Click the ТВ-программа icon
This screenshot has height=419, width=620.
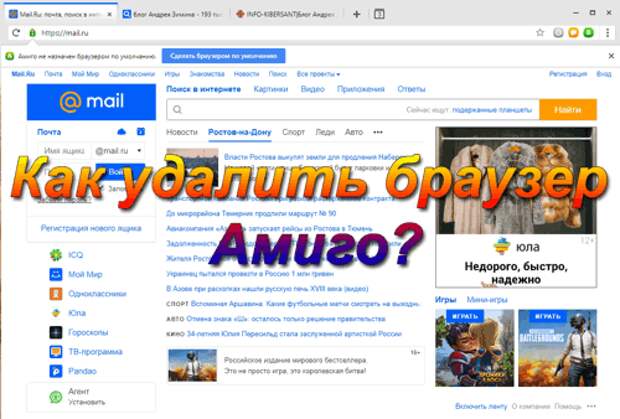[x=56, y=352]
